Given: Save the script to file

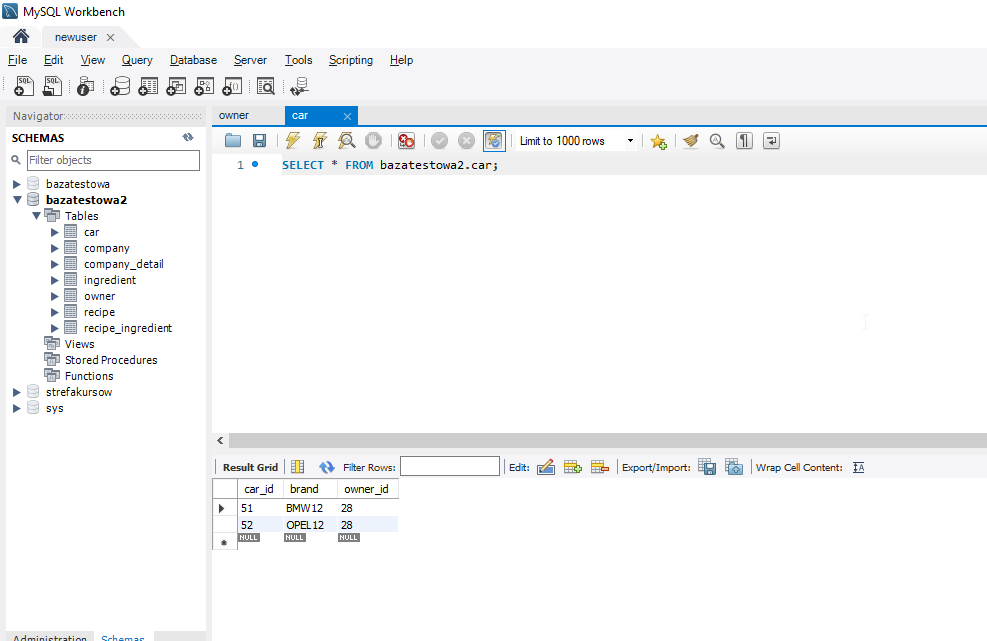Looking at the screenshot, I should pos(259,140).
